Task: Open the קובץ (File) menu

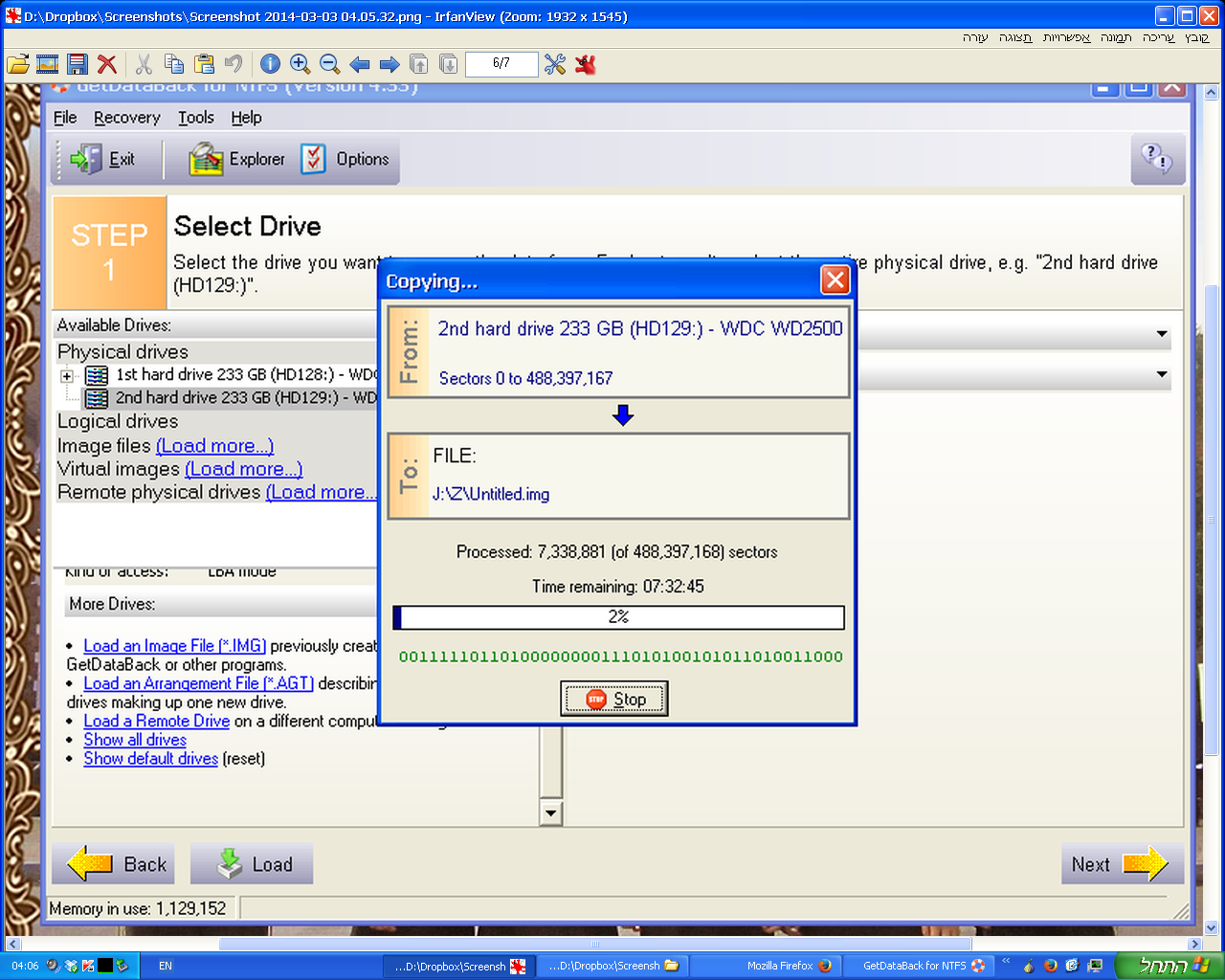Action: (x=1196, y=37)
